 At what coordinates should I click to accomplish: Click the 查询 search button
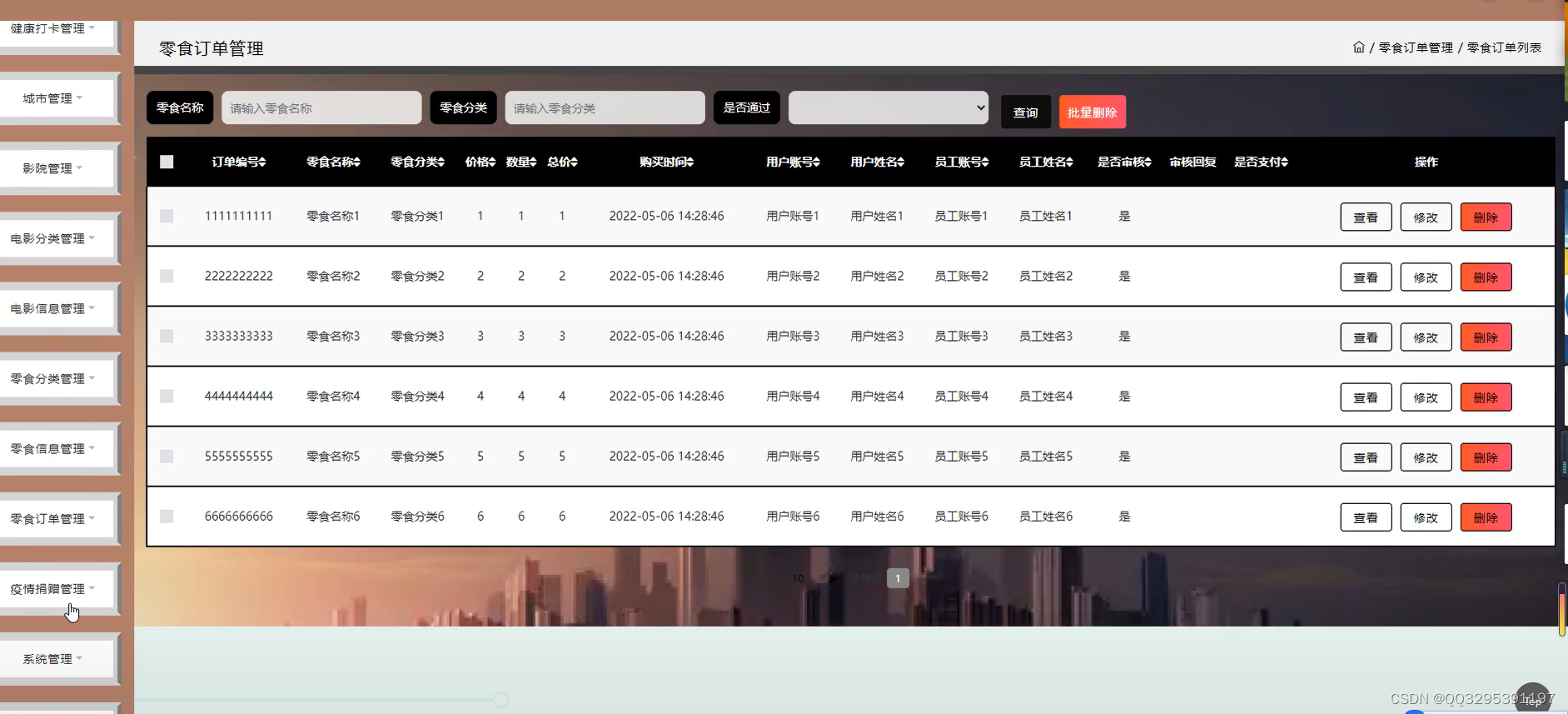pos(1026,112)
